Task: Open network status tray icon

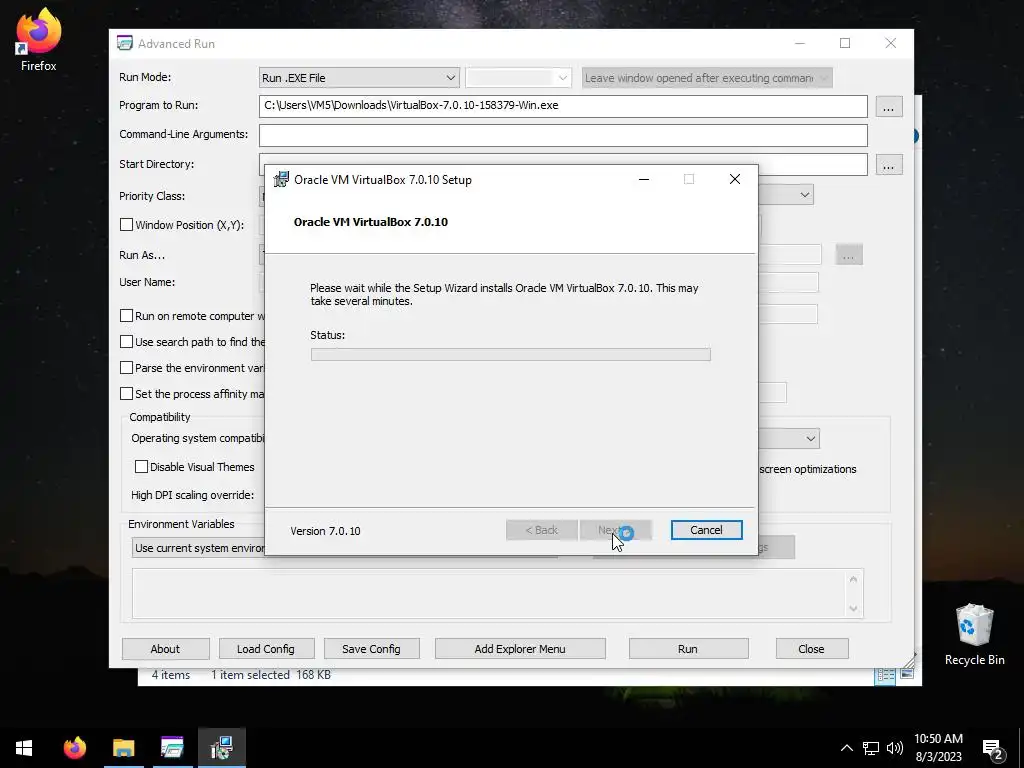Action: click(x=871, y=748)
